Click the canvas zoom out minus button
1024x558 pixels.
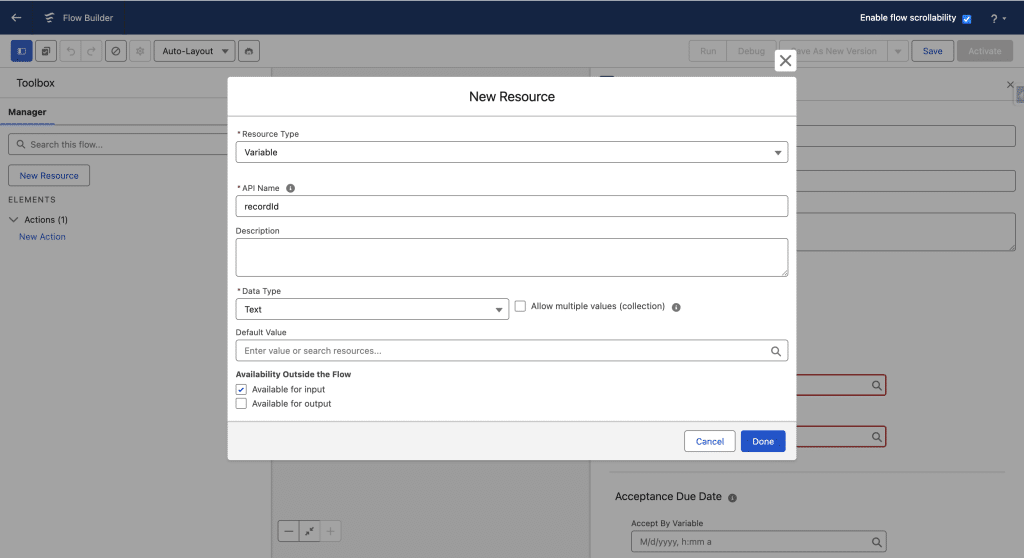point(289,532)
